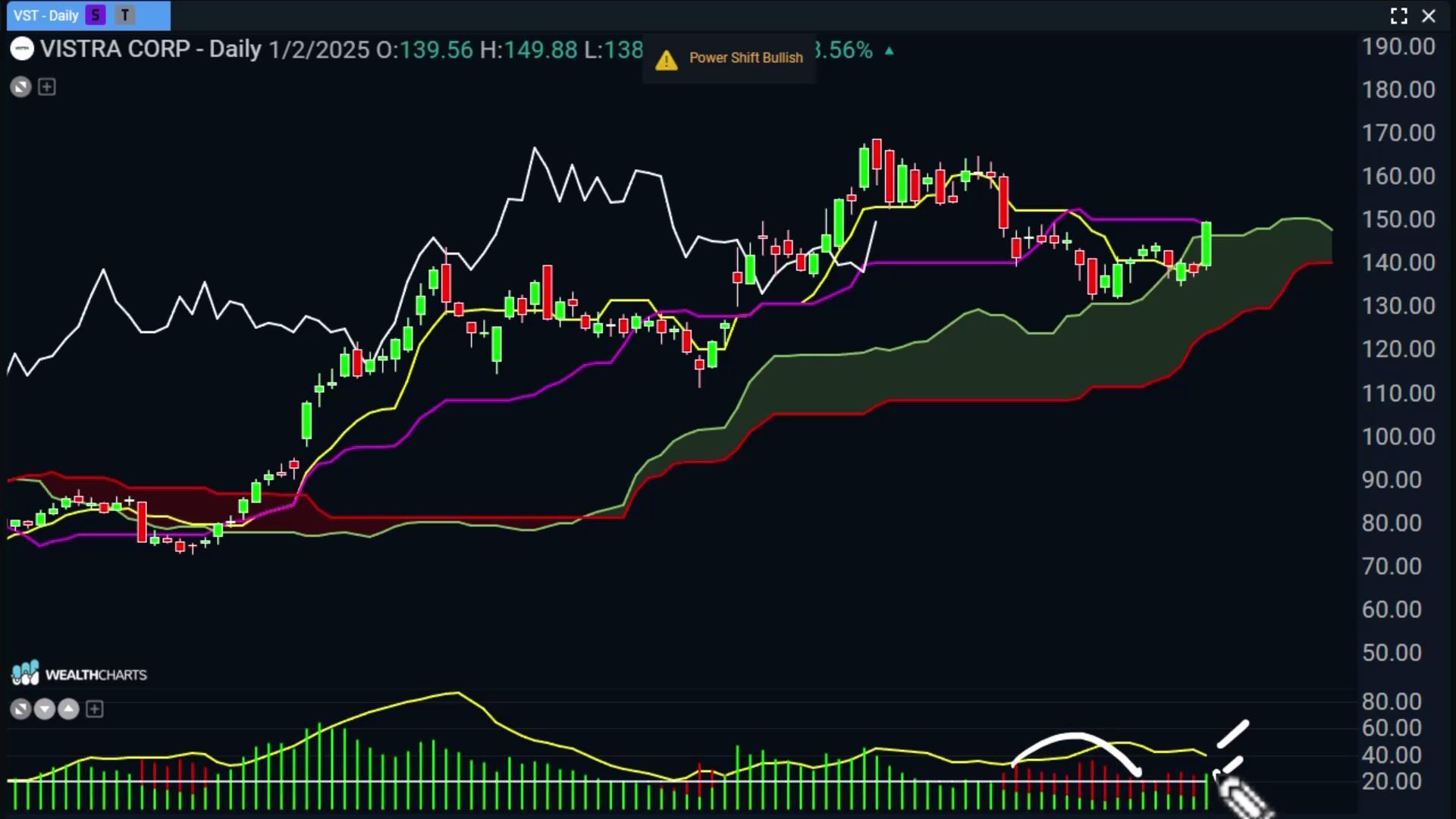This screenshot has height=819, width=1456.
Task: Click the VISTRA CORP - Daily title text
Action: click(151, 49)
